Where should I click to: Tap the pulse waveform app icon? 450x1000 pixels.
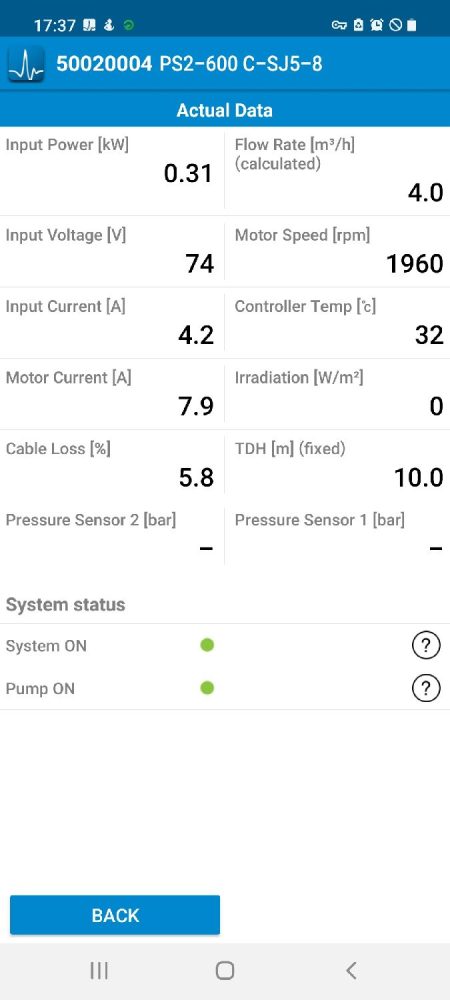(x=26, y=64)
